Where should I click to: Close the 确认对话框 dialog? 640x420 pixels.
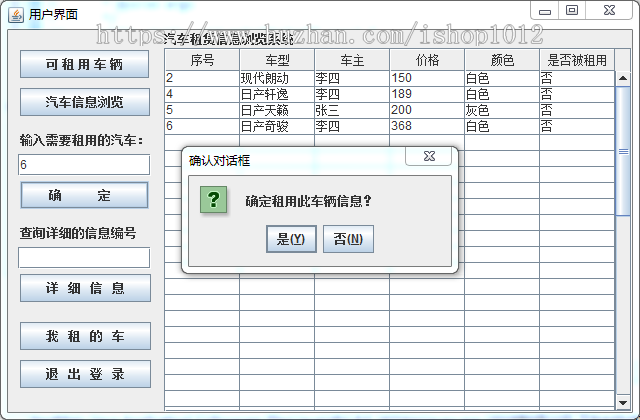click(x=429, y=156)
